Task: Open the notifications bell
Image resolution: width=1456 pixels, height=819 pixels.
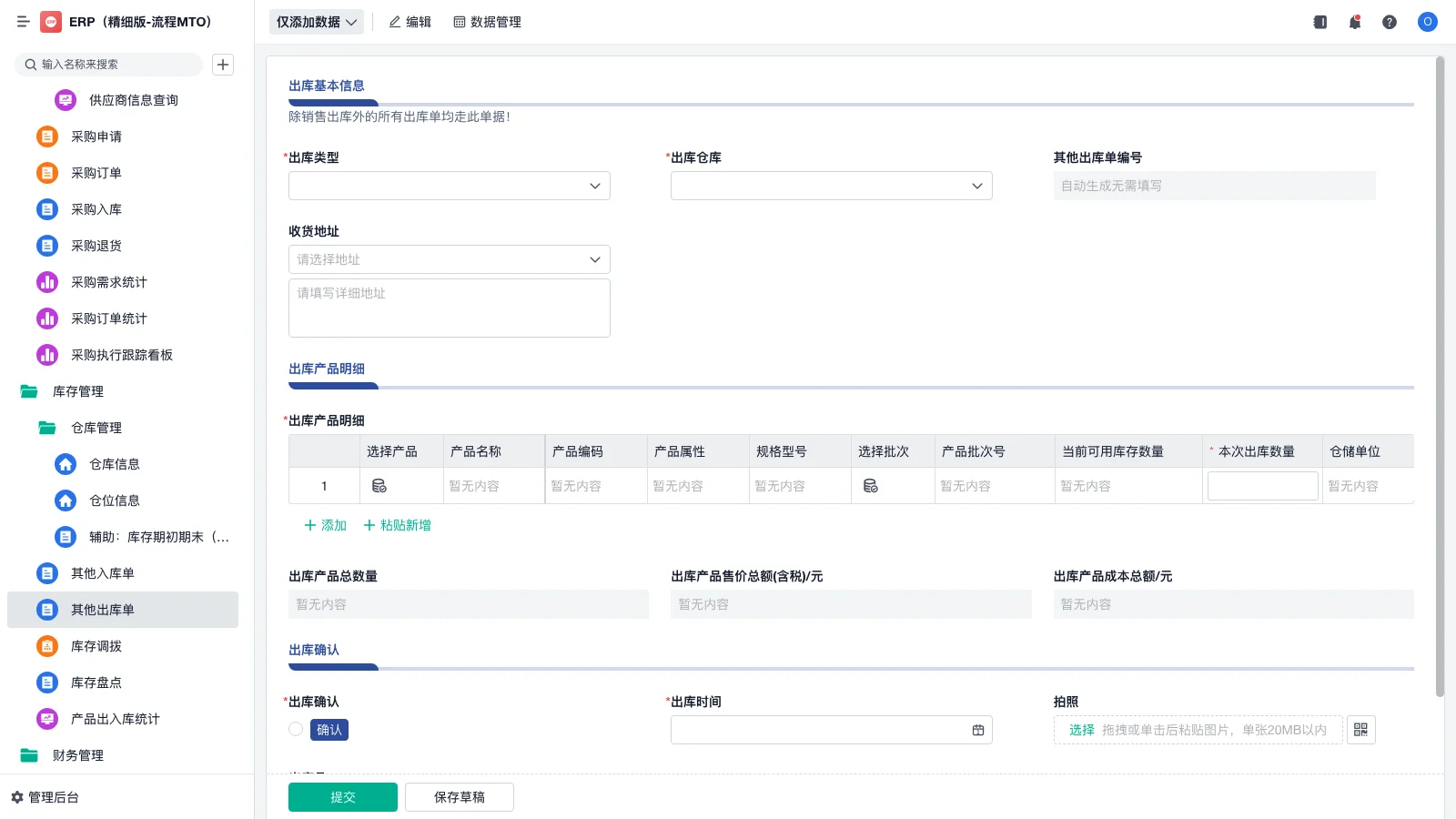Action: point(1354,22)
